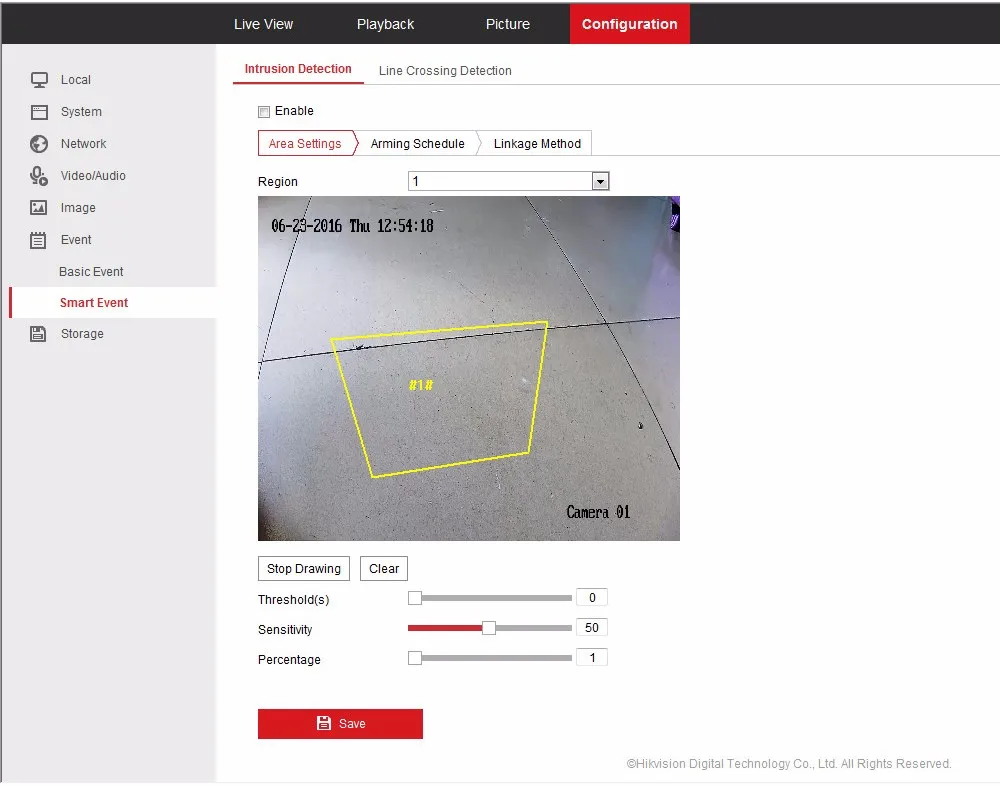Click the Network globe icon
Image resolution: width=1000 pixels, height=786 pixels.
[x=39, y=144]
